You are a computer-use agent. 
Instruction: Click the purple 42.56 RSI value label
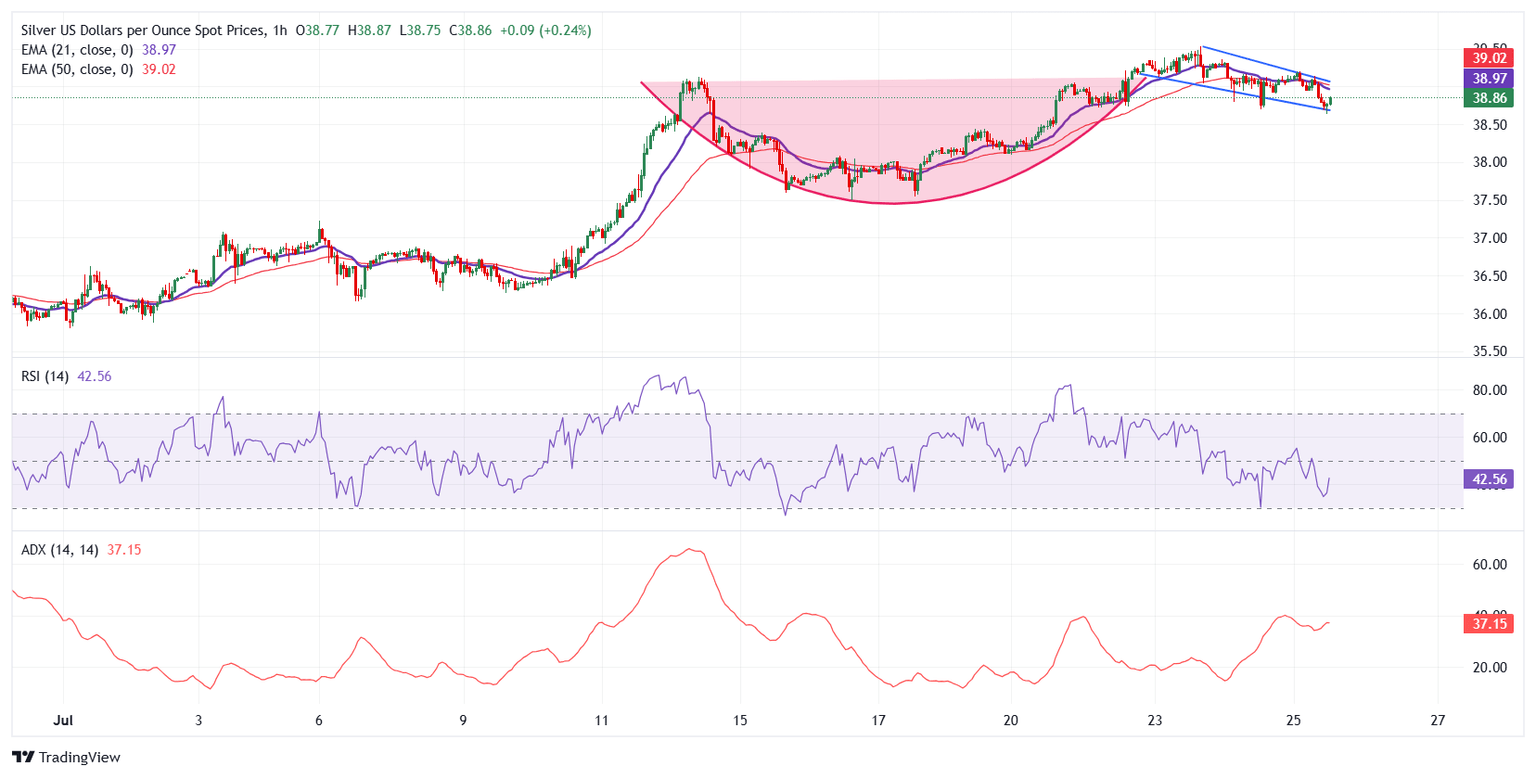coord(1490,480)
